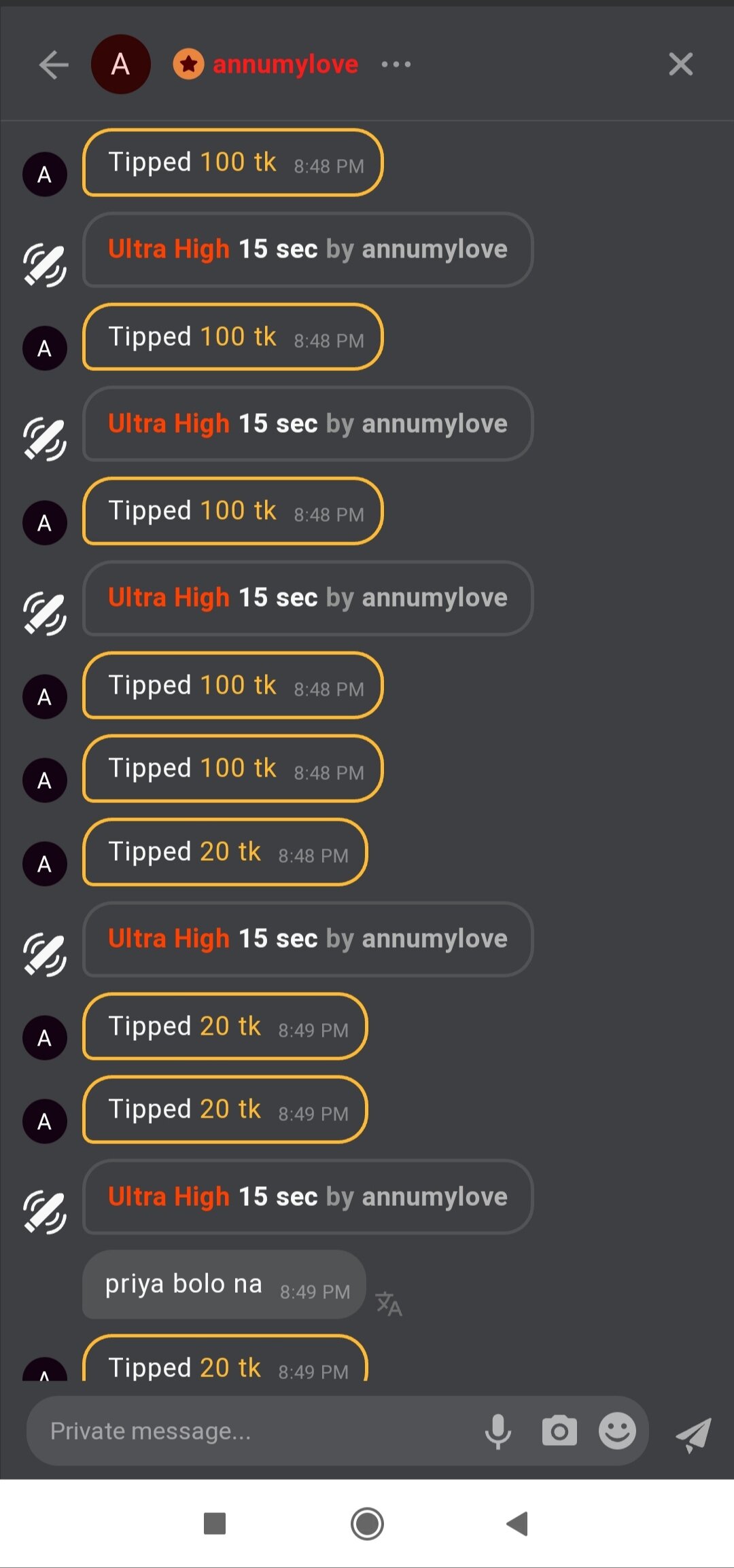Viewport: 734px width, 1568px height.
Task: Open annumylove's profile avatar in header
Action: 120,65
